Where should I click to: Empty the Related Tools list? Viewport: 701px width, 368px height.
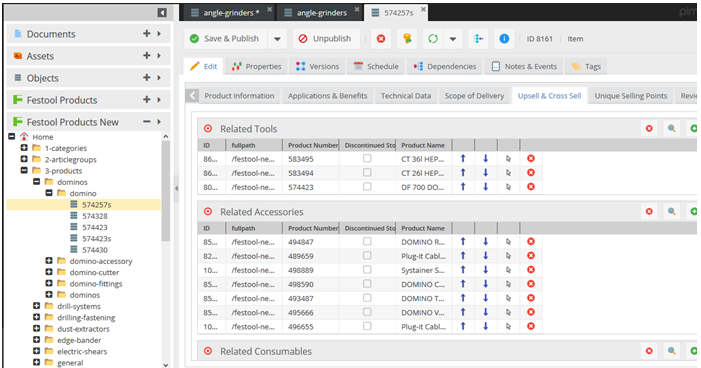(x=649, y=129)
